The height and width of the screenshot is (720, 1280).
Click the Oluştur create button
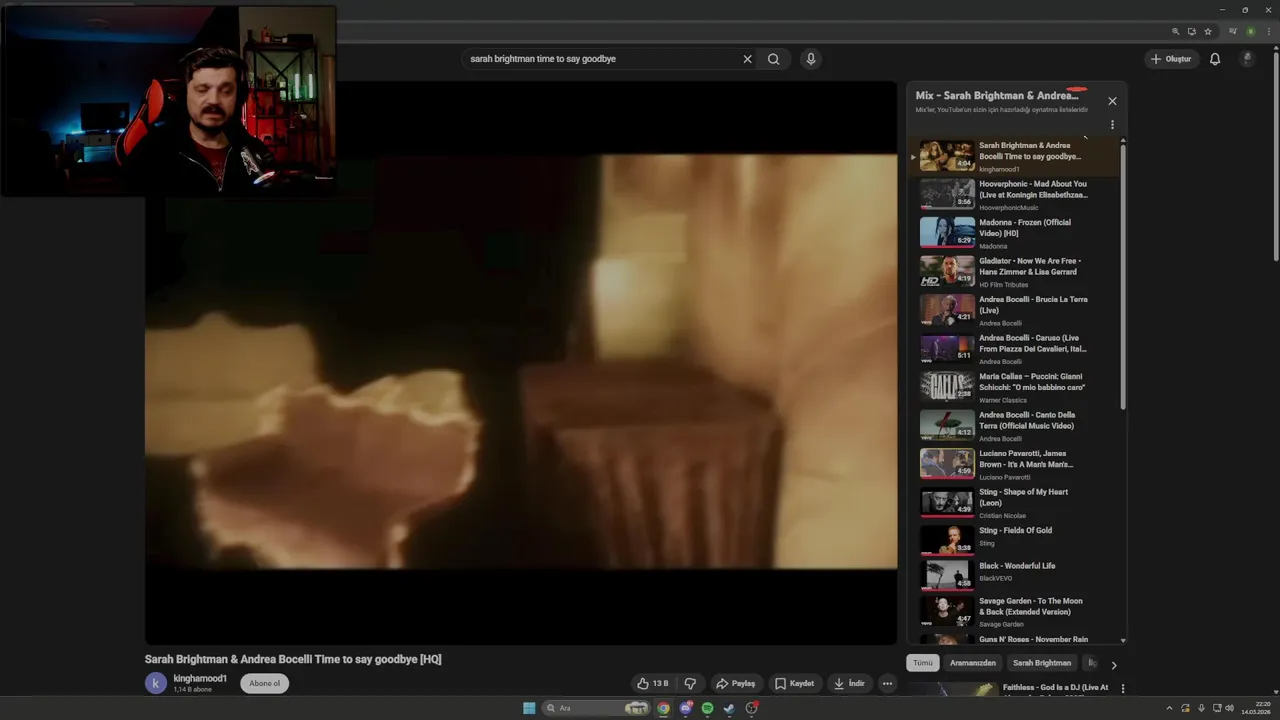coord(1171,59)
